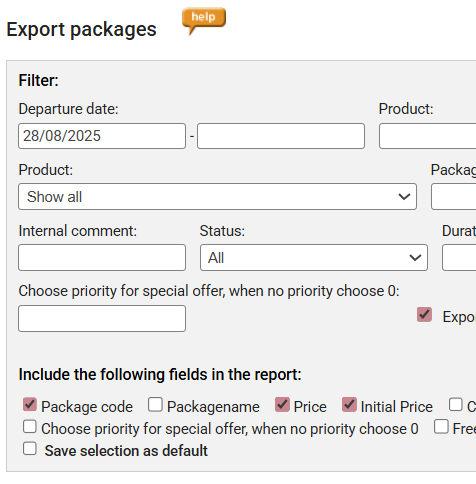The image size is (476, 484).
Task: Uncheck the Price field checkbox
Action: point(282,404)
